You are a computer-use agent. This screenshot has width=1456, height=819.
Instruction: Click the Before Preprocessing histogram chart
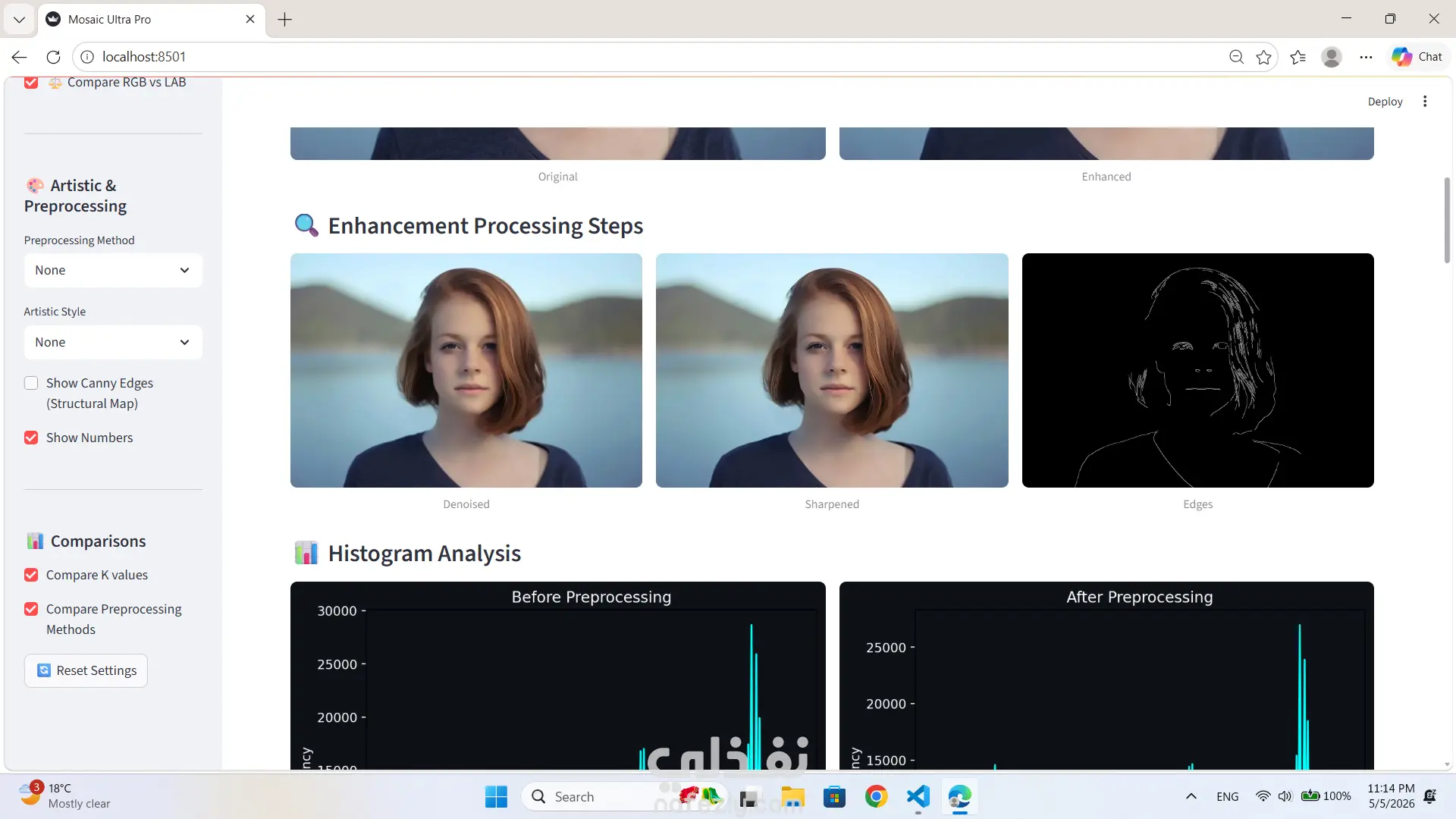click(557, 676)
